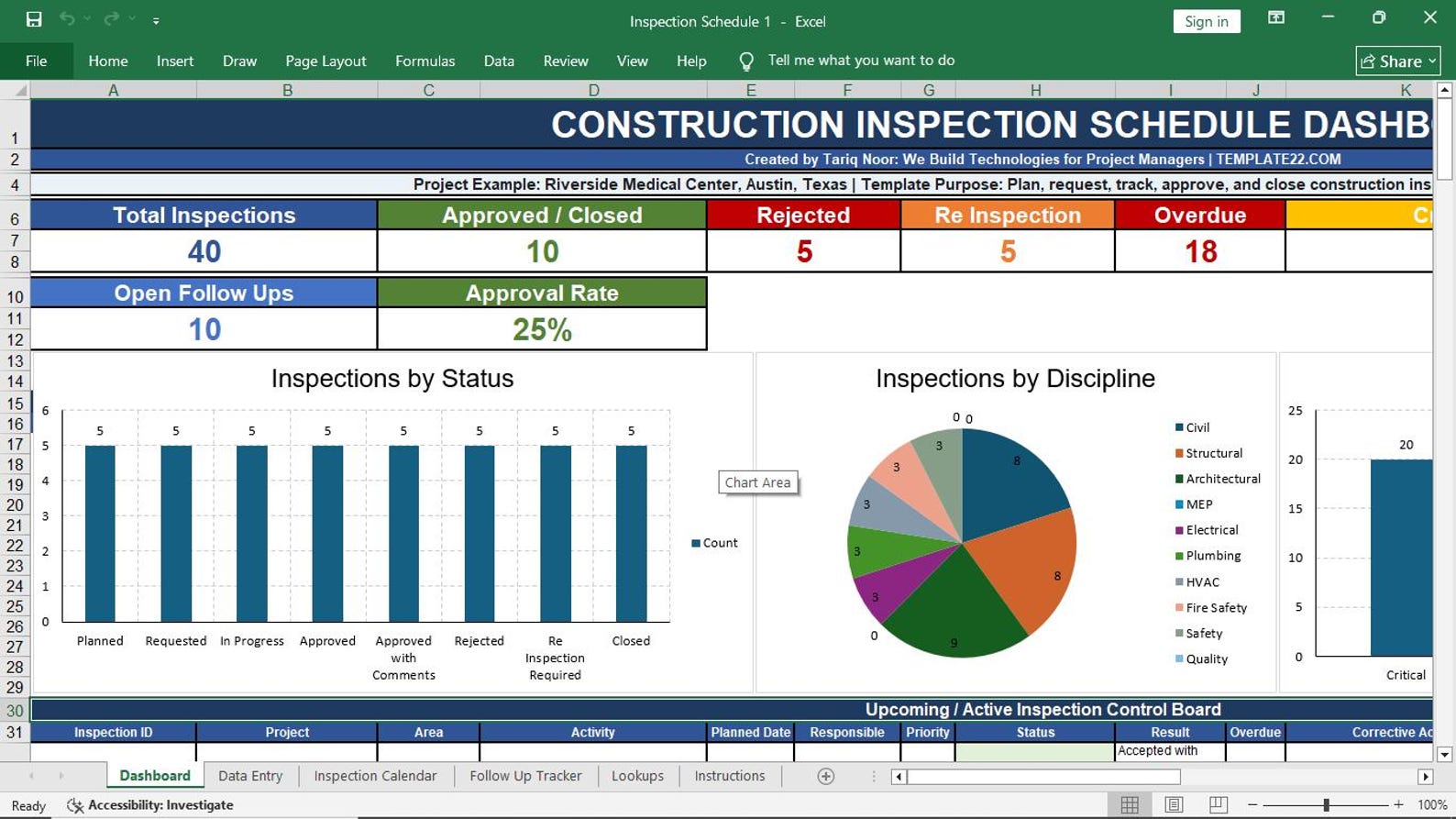The image size is (1456, 819).
Task: Open Ribbon Display Options icon
Action: click(x=1275, y=18)
